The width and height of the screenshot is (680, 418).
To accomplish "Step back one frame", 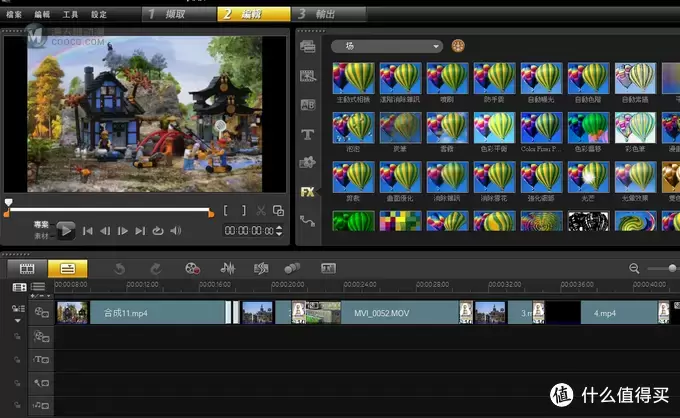I will [x=105, y=231].
